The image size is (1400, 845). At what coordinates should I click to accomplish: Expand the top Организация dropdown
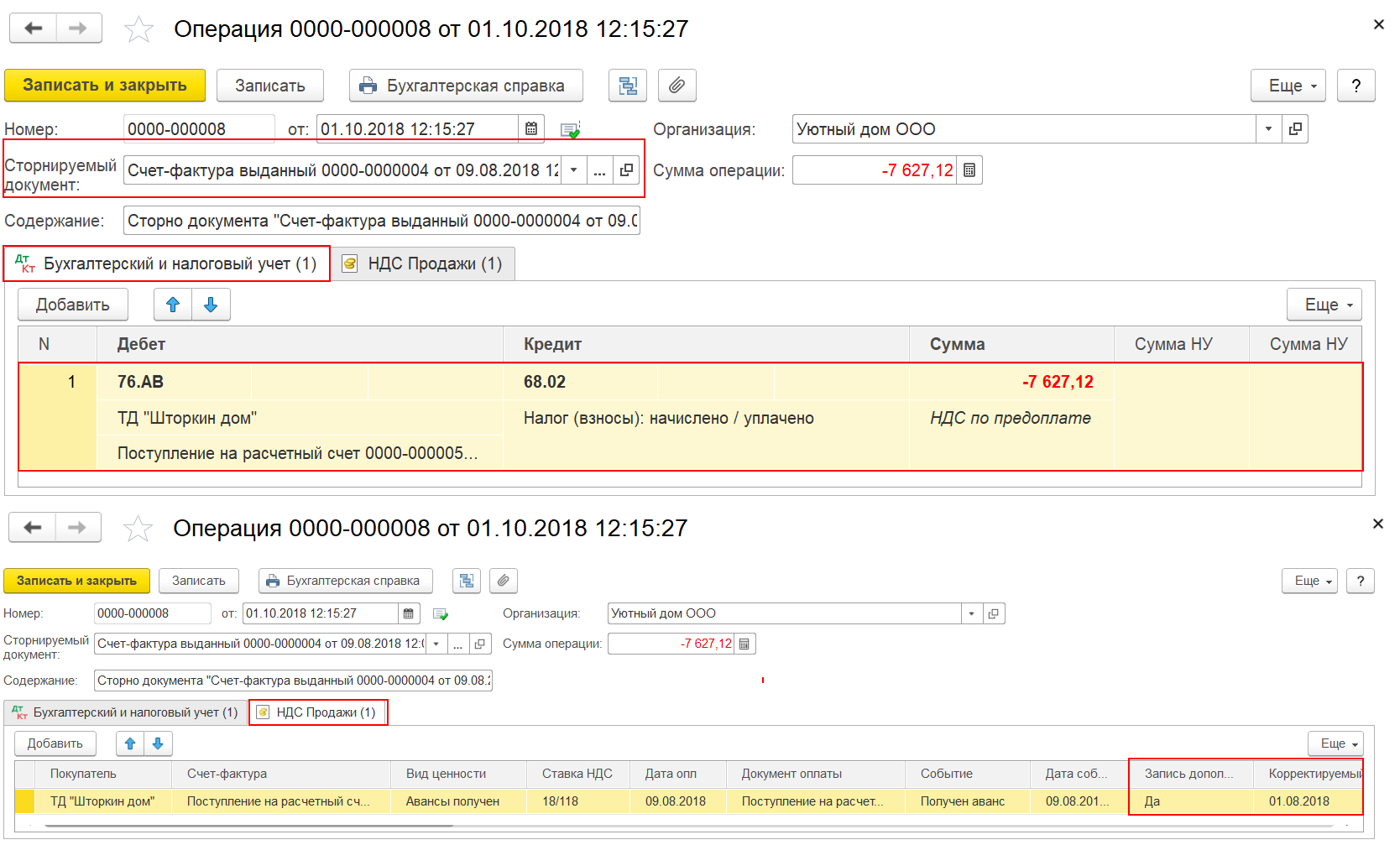tap(1268, 129)
